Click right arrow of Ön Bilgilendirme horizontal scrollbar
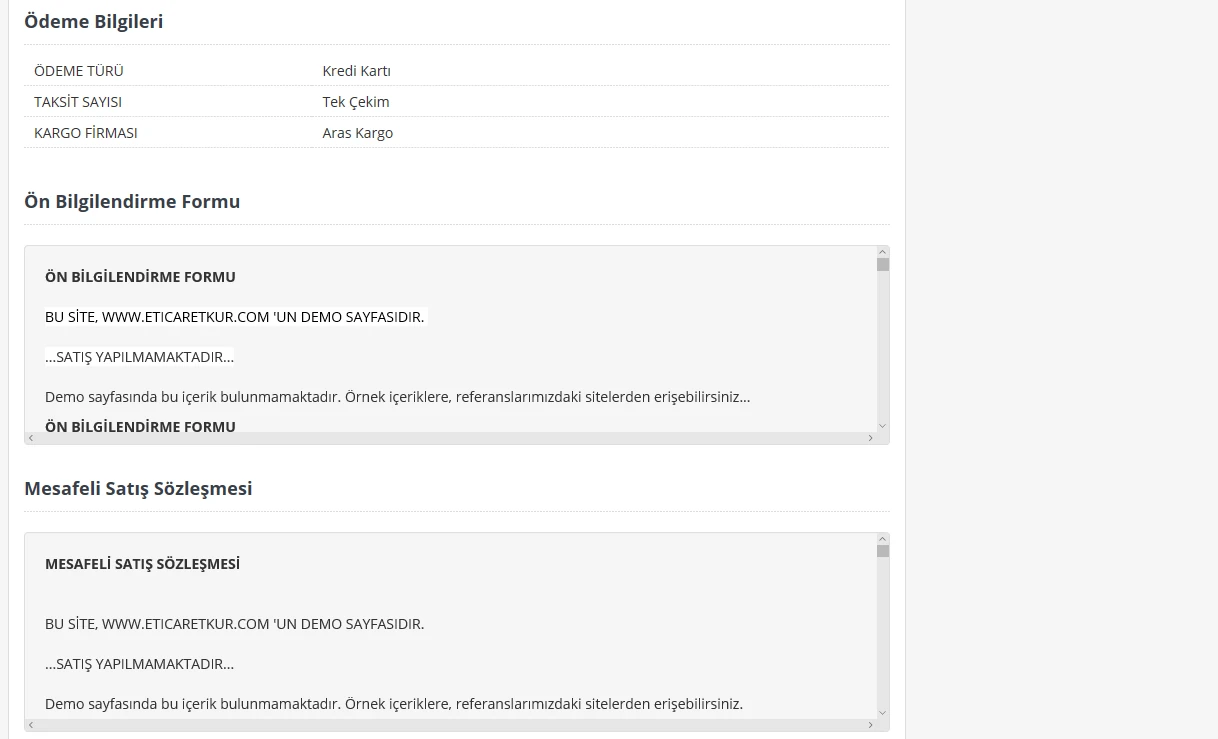Image resolution: width=1218 pixels, height=739 pixels. tap(870, 438)
